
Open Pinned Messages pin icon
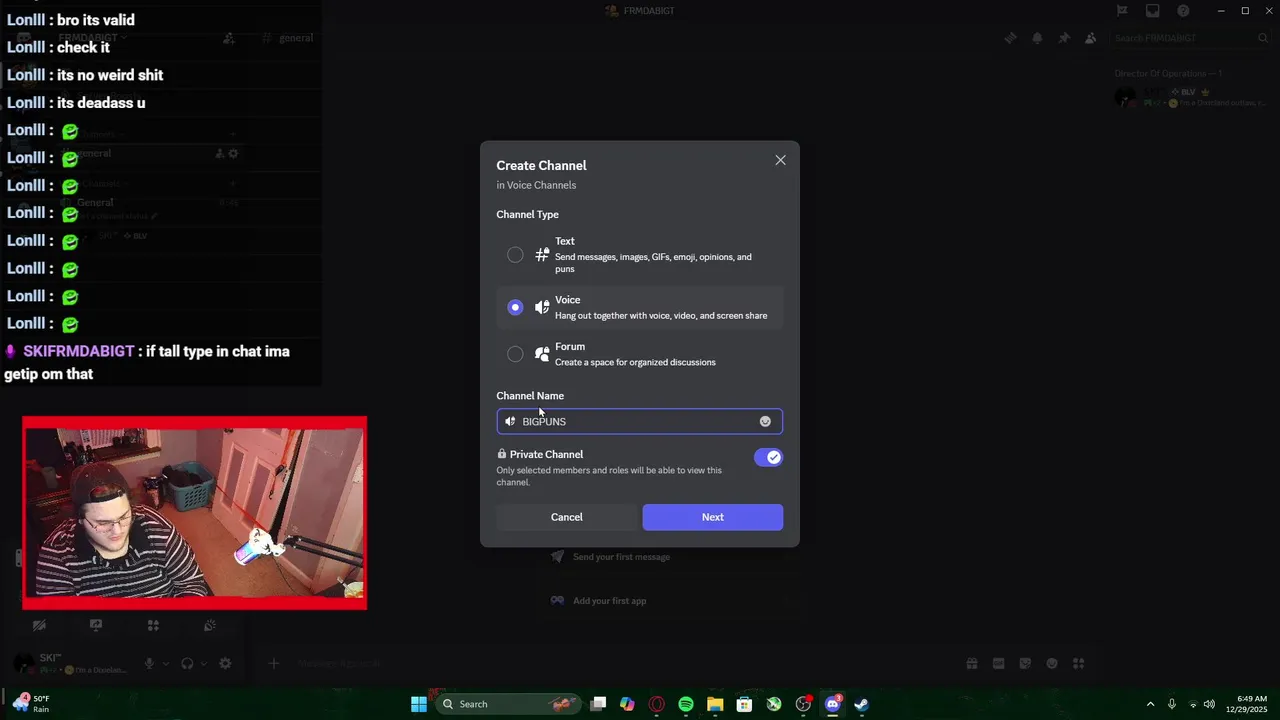(1064, 38)
